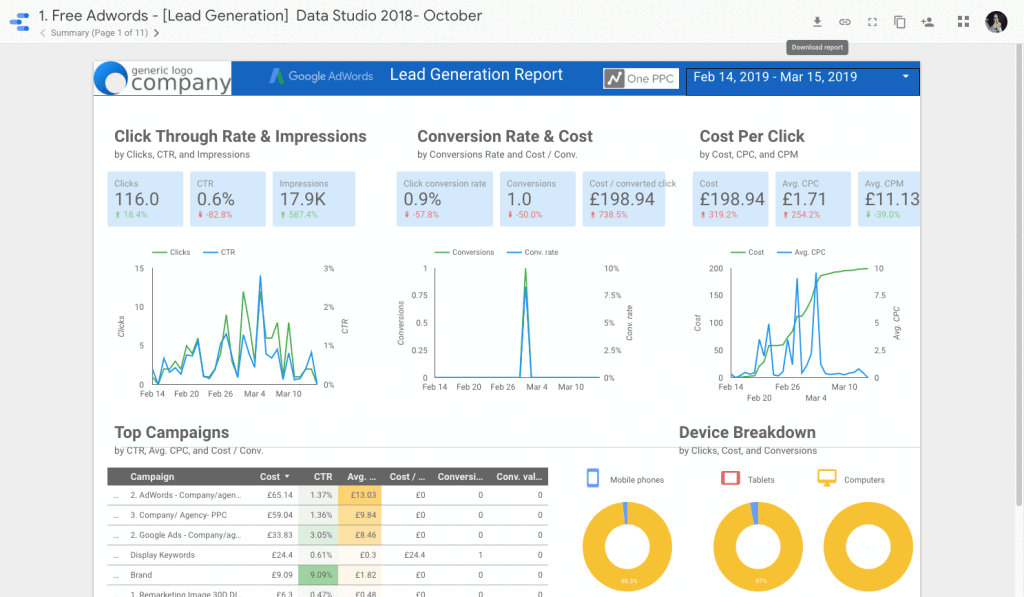Download the report with the download icon
Image resolution: width=1024 pixels, height=597 pixels.
(817, 22)
